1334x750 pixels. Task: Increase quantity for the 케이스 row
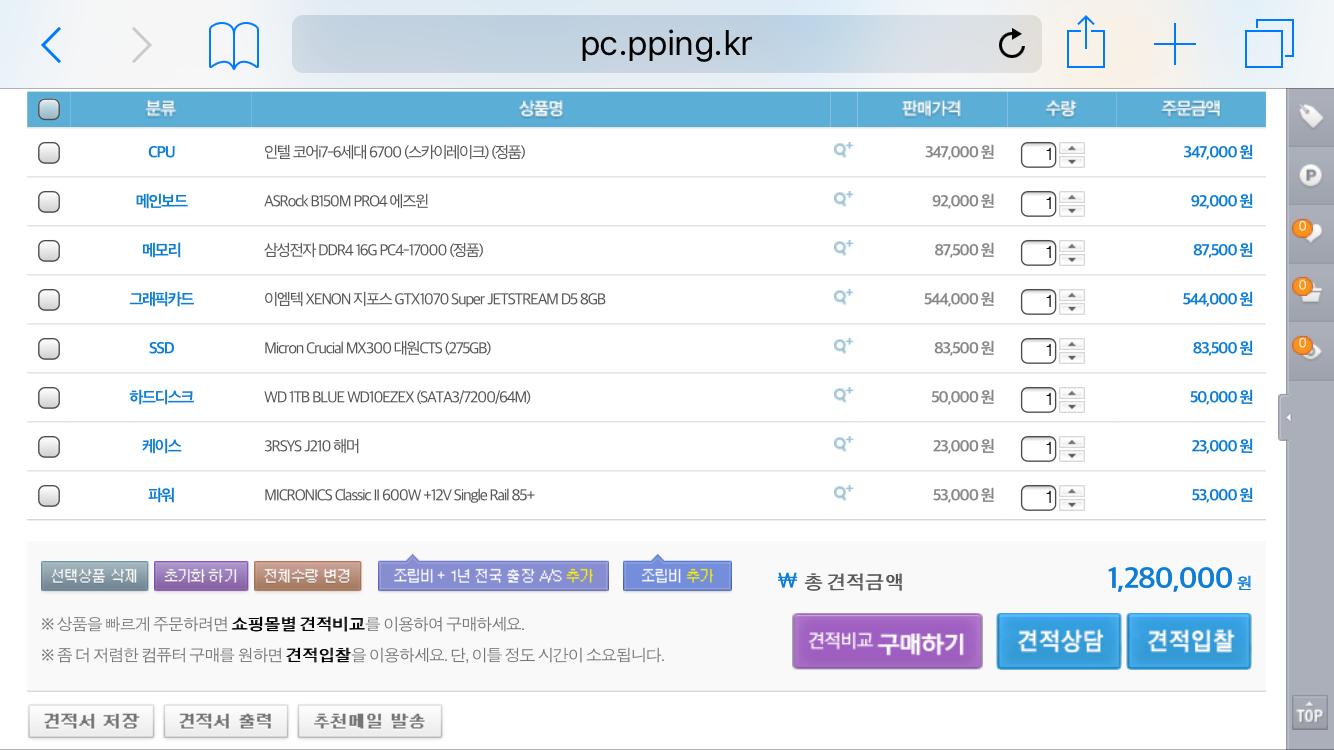point(1073,442)
